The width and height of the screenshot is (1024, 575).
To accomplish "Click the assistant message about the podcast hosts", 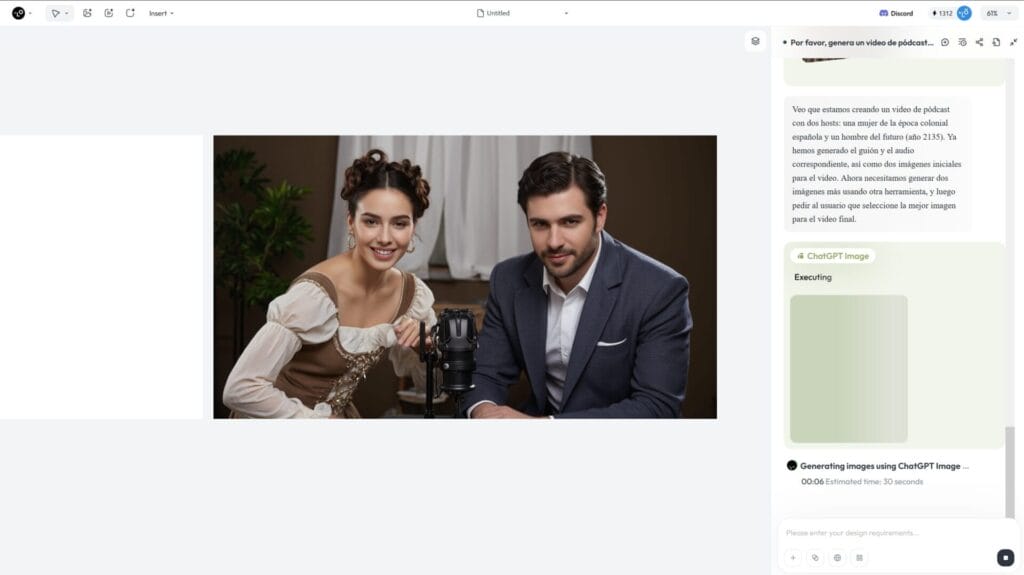I will (x=877, y=164).
